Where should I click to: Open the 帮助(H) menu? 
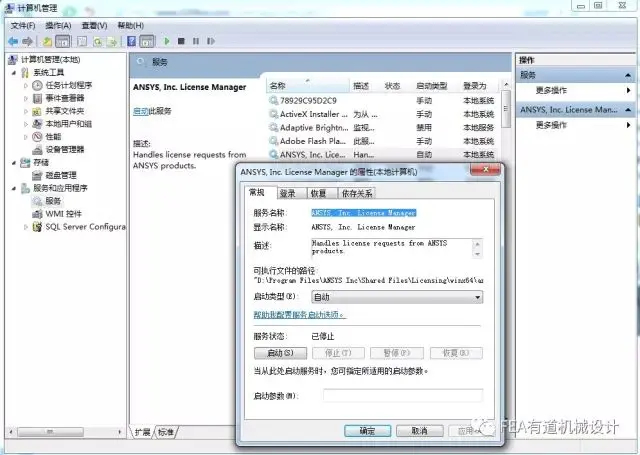131,26
